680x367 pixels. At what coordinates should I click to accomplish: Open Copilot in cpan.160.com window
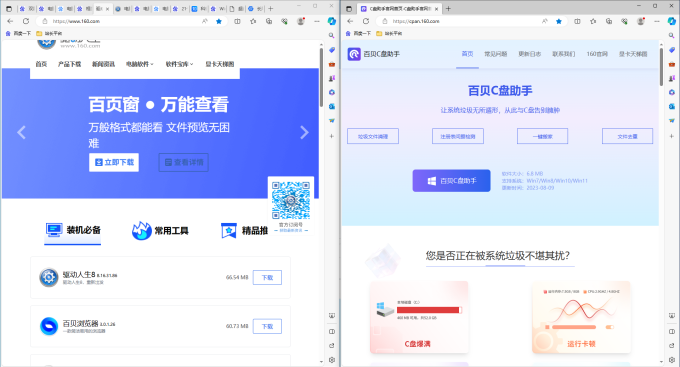[671, 21]
